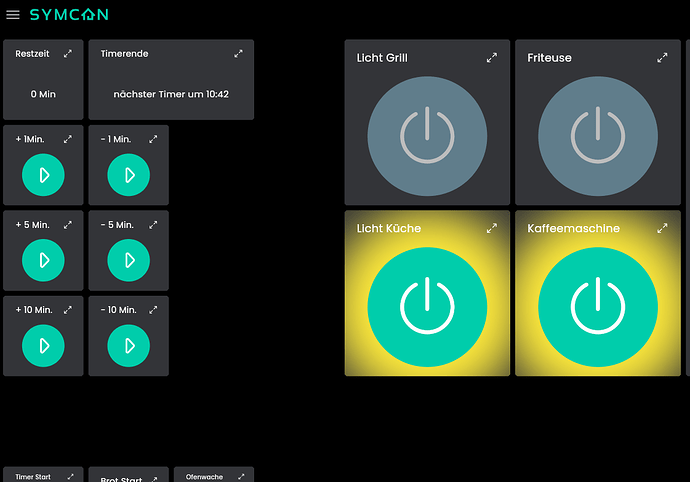Expand the Licht Grill tile
The height and width of the screenshot is (482, 690).
click(492, 58)
